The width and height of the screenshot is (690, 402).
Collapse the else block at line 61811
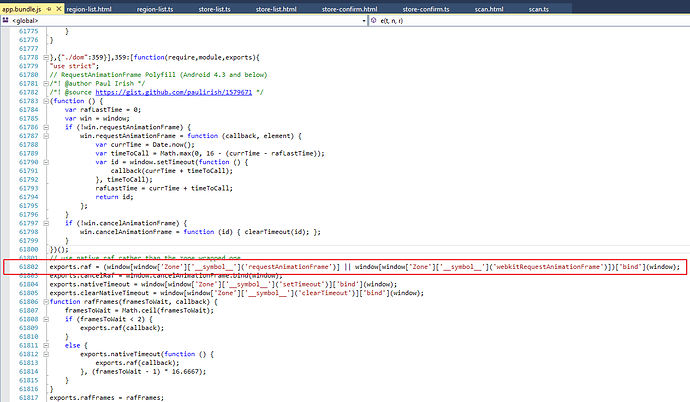(46, 345)
